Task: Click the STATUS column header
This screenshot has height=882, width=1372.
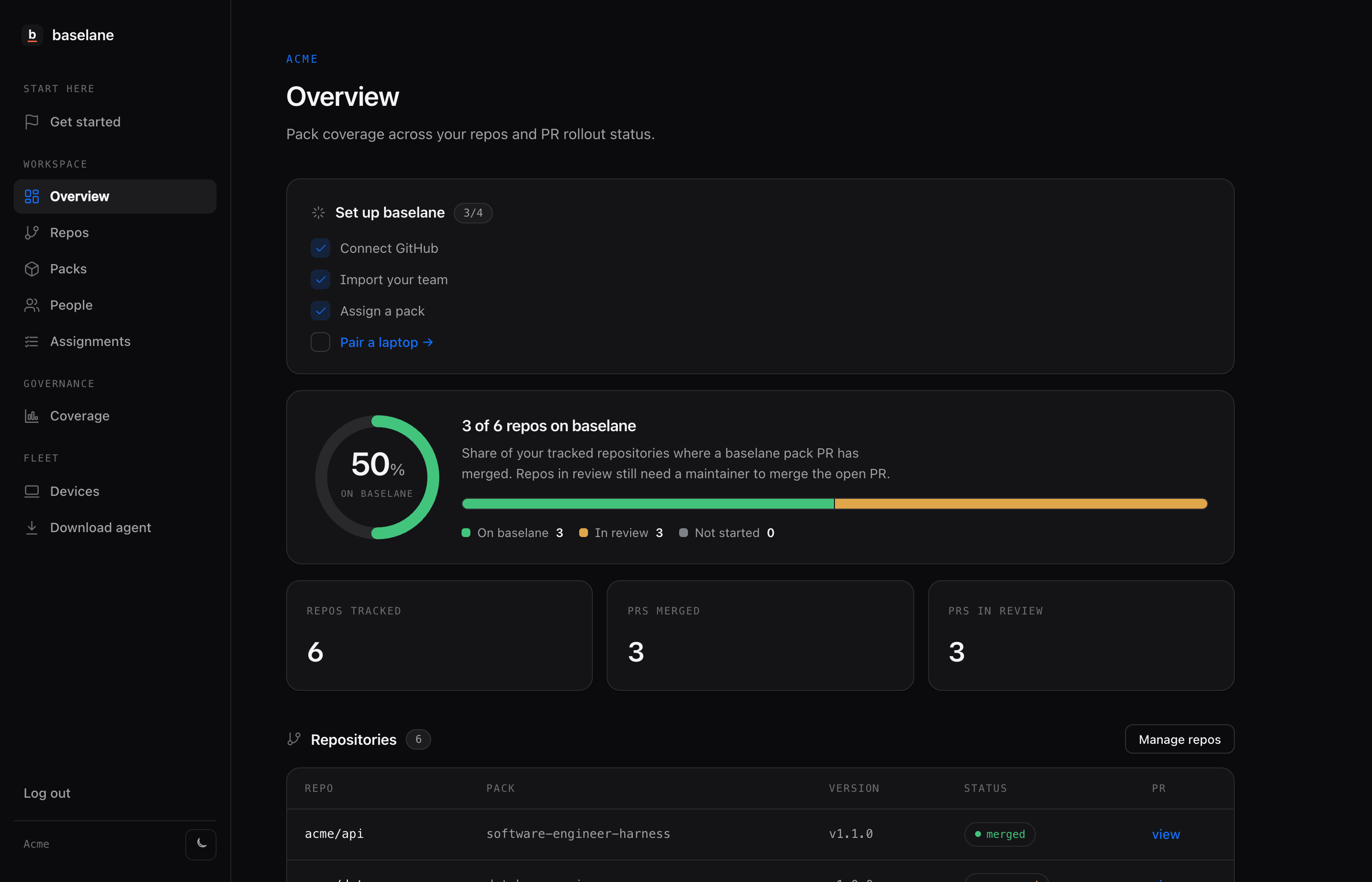Action: pyautogui.click(x=985, y=788)
